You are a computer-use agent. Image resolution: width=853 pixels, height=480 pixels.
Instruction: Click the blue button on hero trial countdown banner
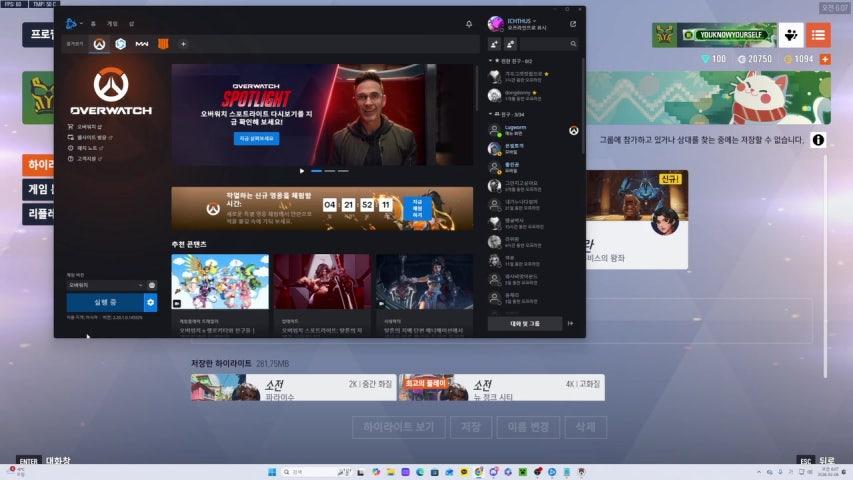pyautogui.click(x=418, y=208)
